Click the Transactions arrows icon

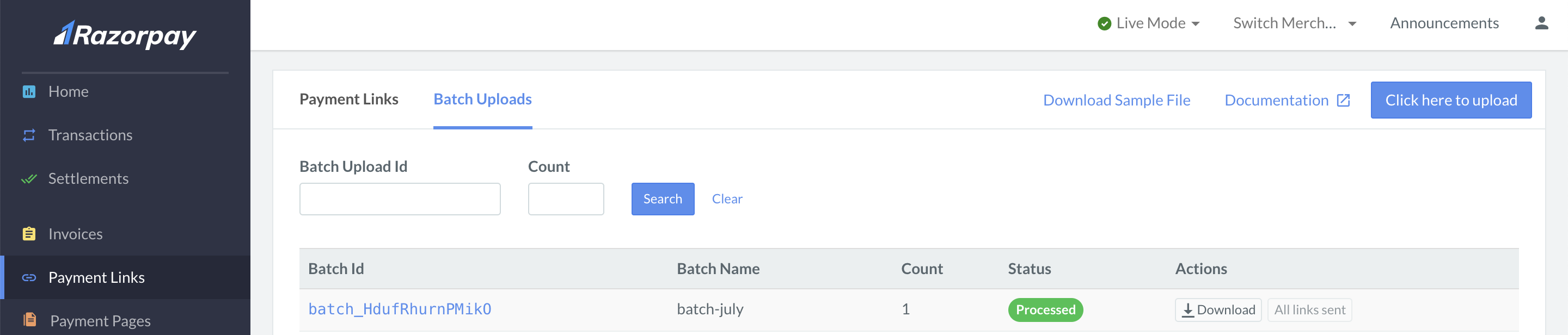coord(29,135)
